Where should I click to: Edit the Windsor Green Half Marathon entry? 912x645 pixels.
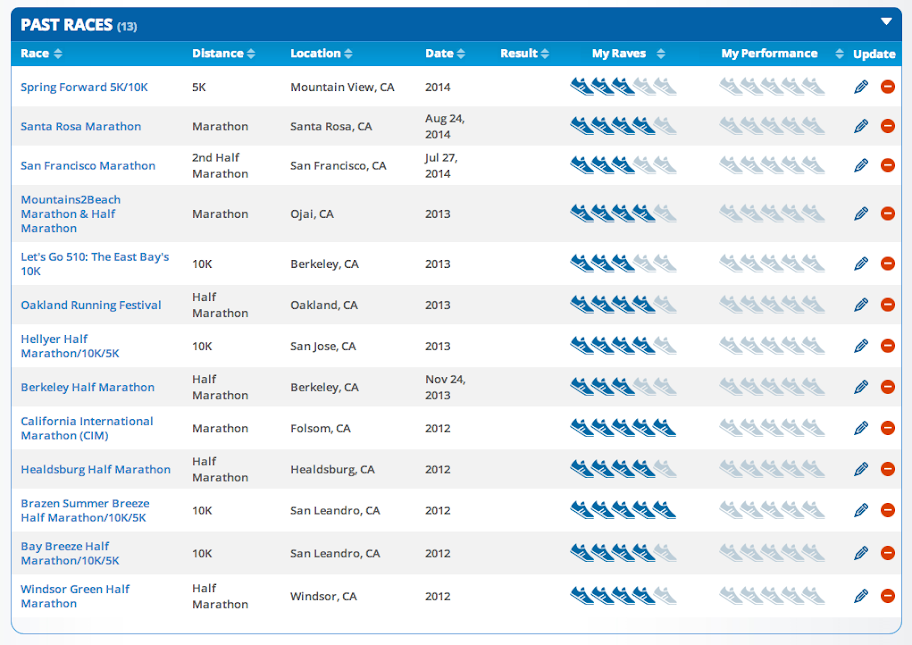tap(861, 596)
